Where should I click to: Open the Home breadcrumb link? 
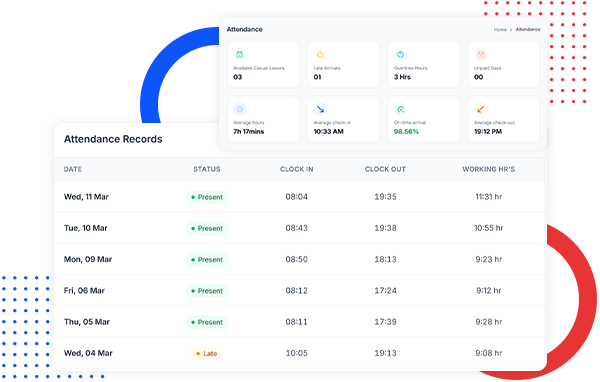coord(500,29)
